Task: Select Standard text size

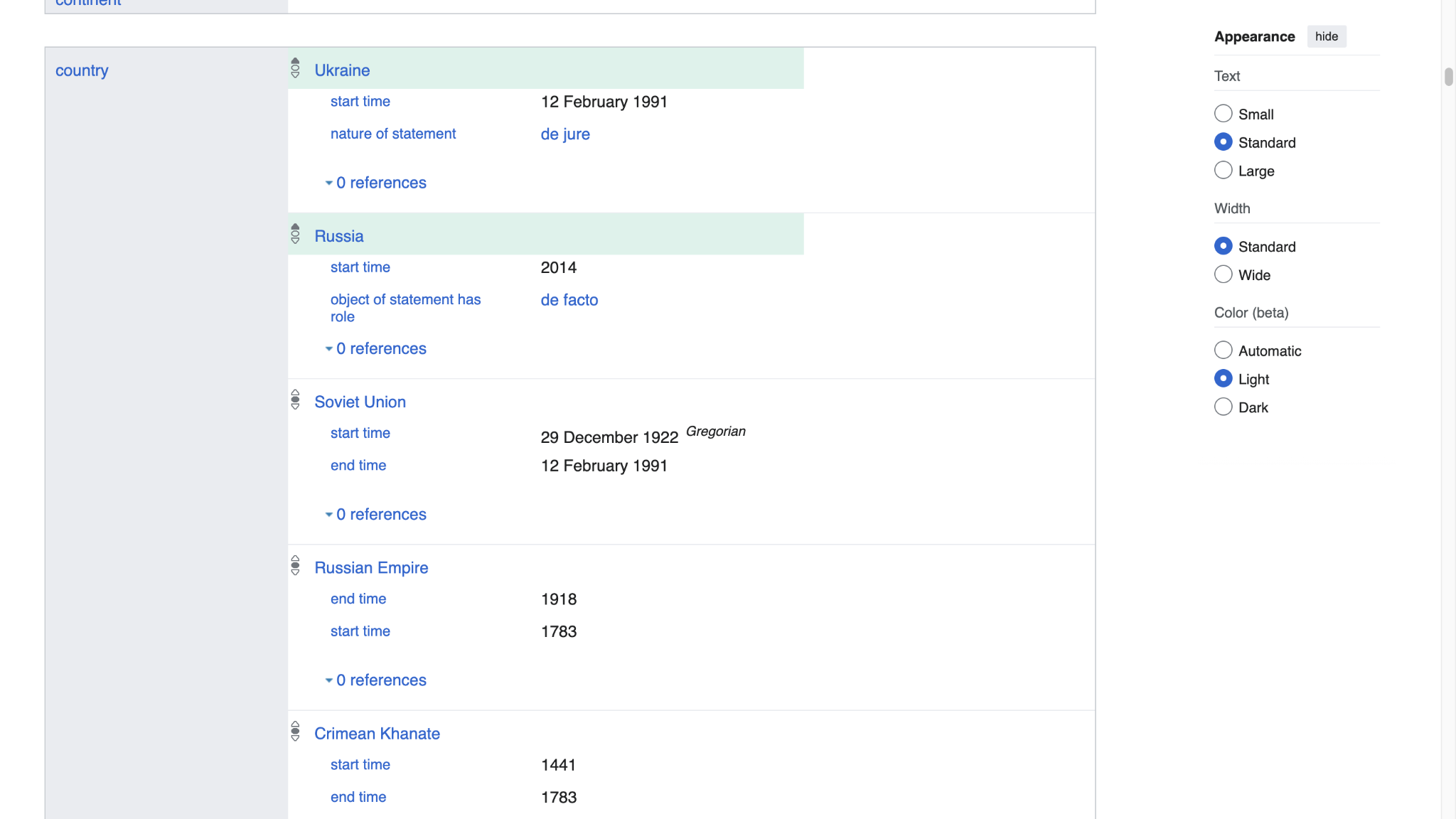Action: click(1223, 142)
